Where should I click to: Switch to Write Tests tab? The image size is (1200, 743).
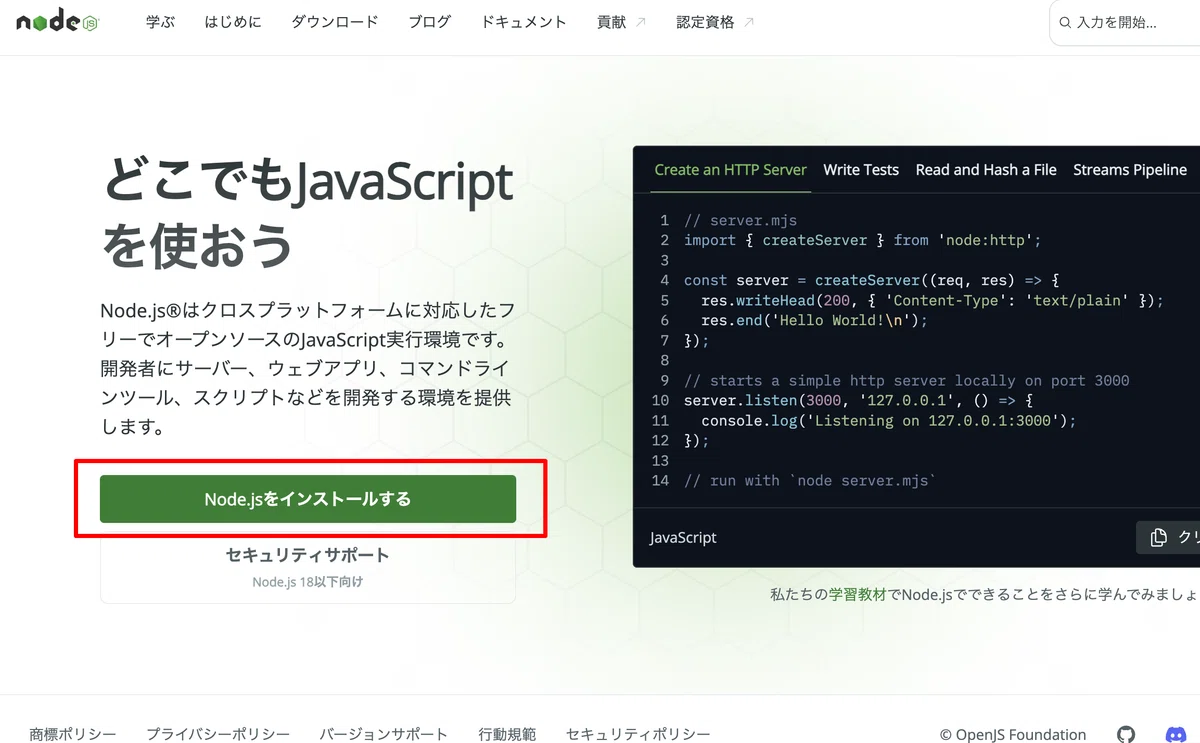[x=861, y=170]
